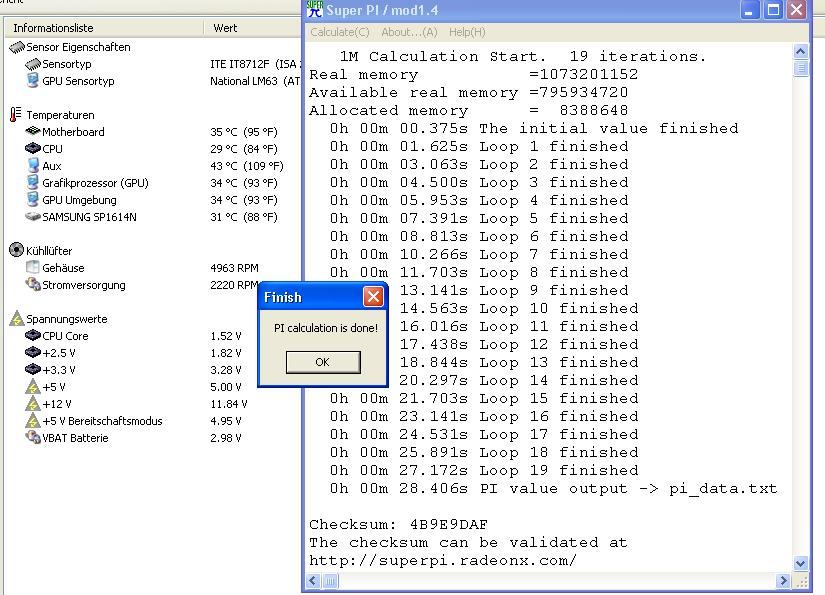Click the 'PI value output -> pi_data.txt' line
The image size is (825, 595).
(x=554, y=489)
